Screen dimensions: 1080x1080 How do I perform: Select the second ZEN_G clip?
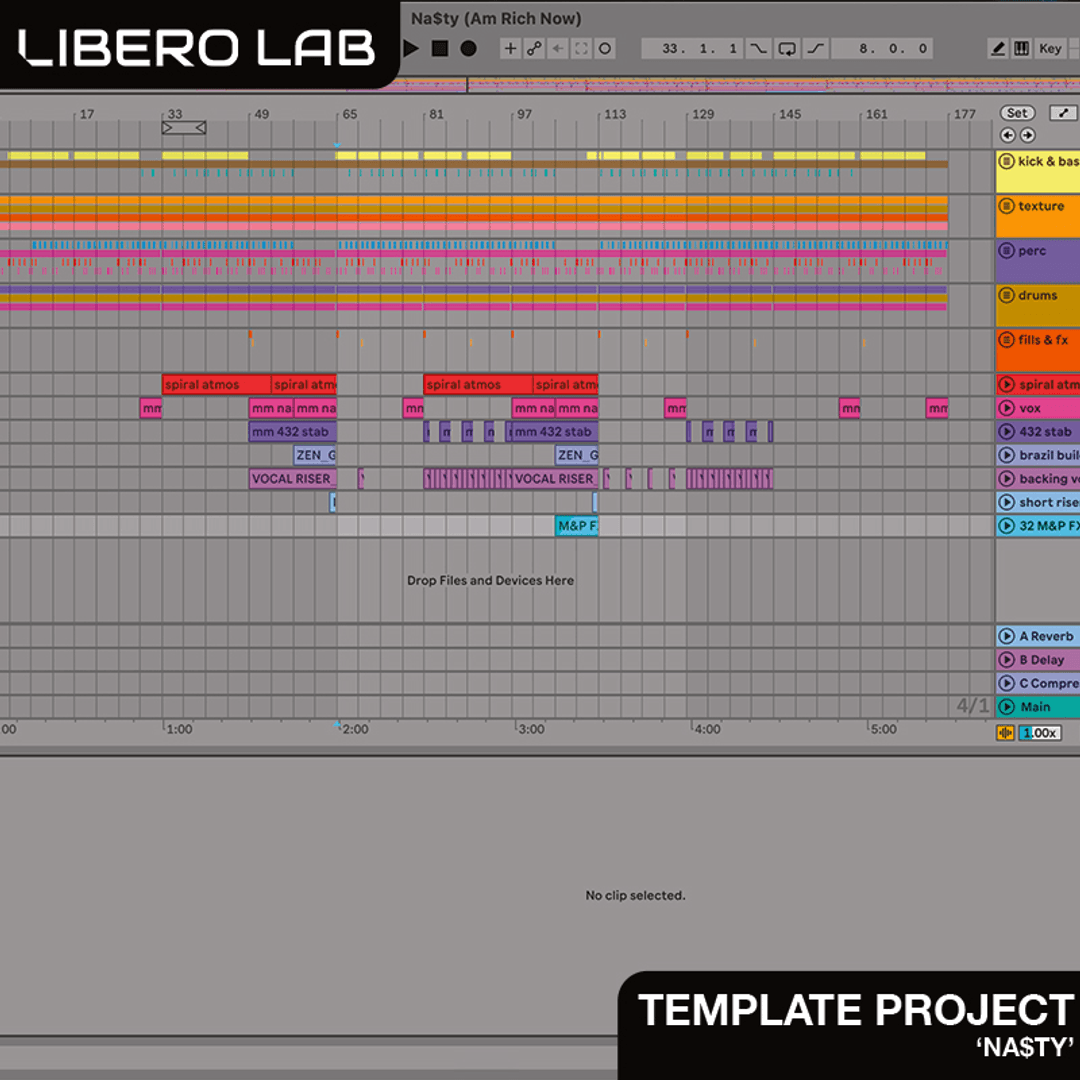click(577, 455)
